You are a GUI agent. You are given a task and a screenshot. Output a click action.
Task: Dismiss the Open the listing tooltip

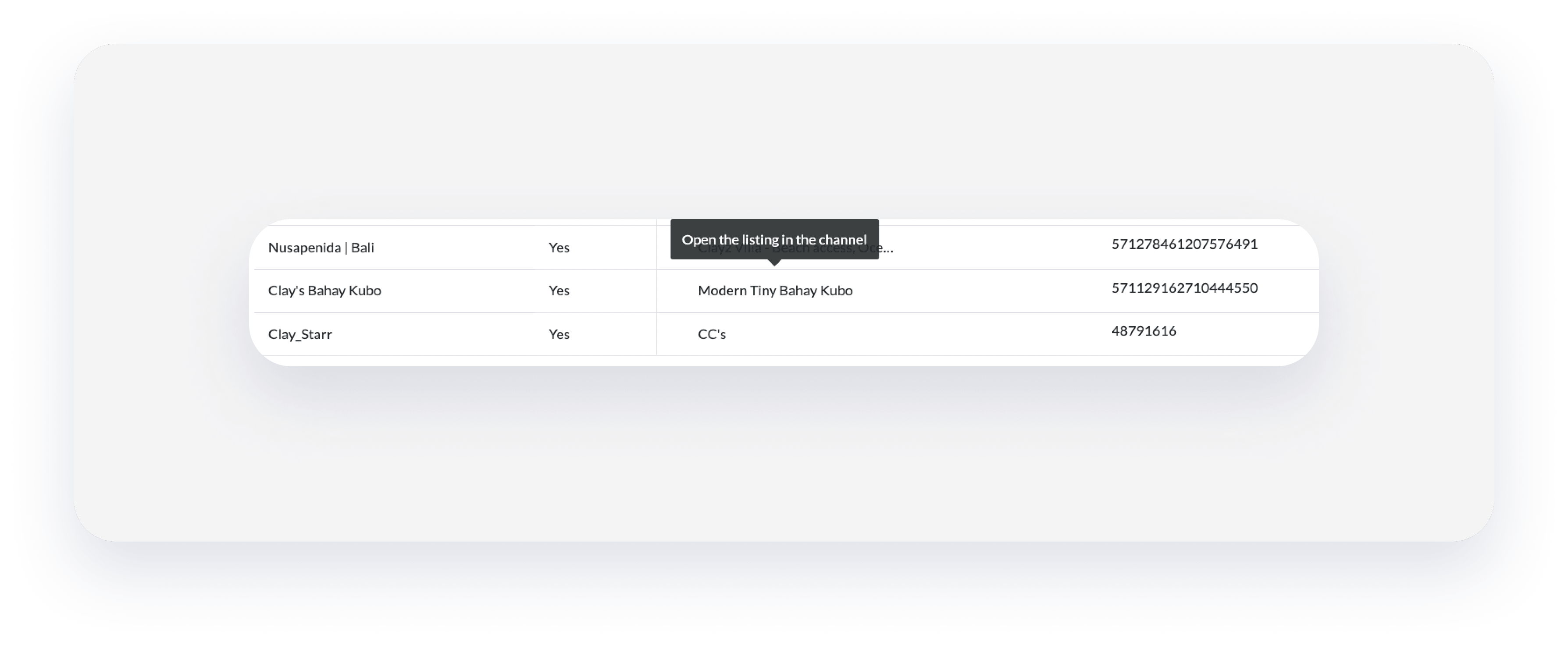773,239
